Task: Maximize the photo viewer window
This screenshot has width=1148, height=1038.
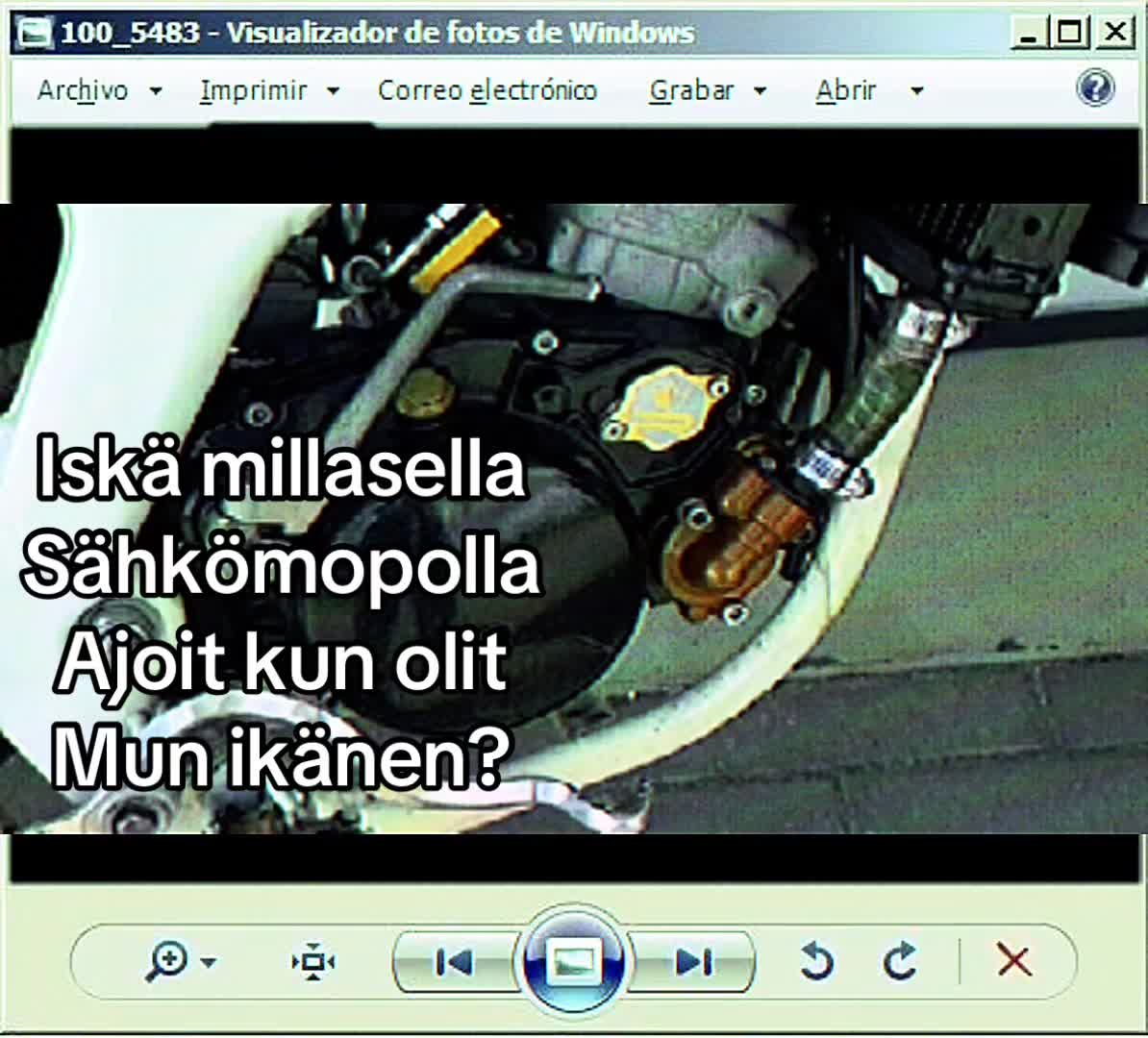Action: pos(1069,33)
